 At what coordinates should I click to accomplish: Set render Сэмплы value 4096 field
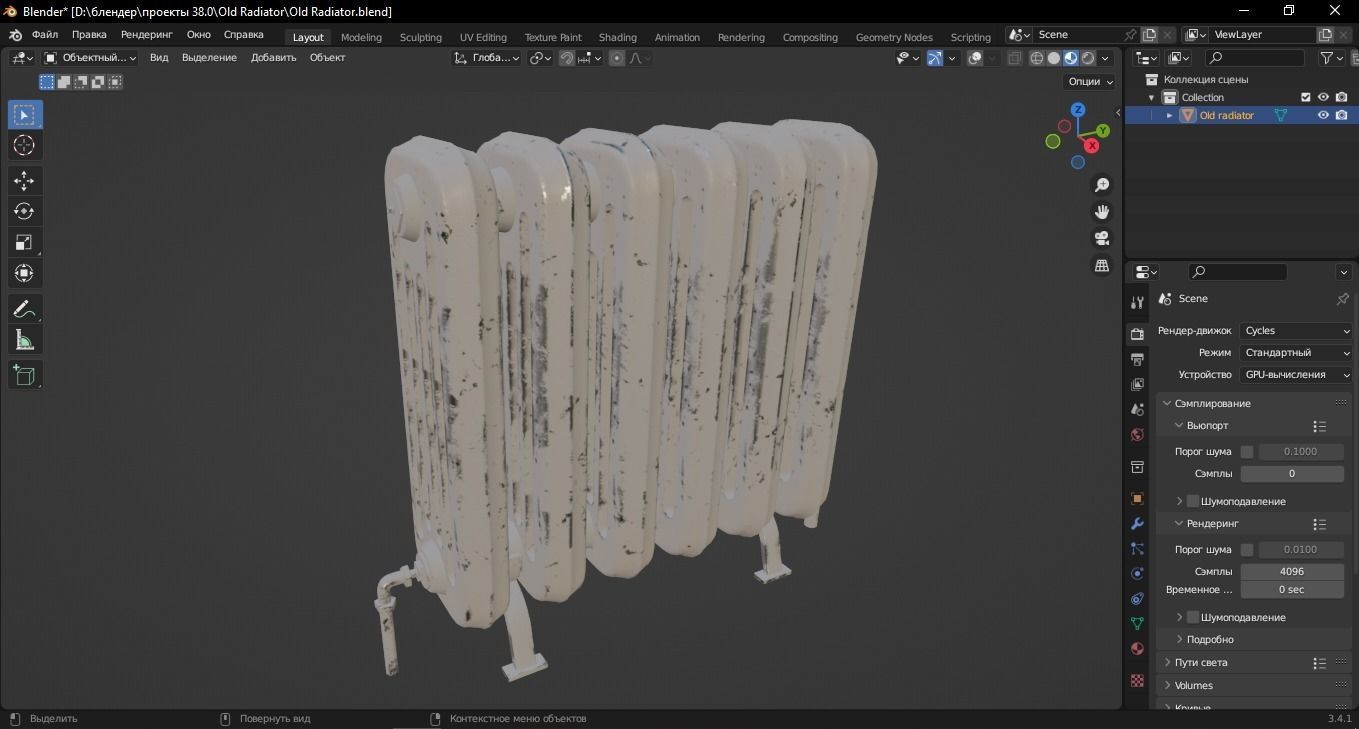[x=1292, y=572]
